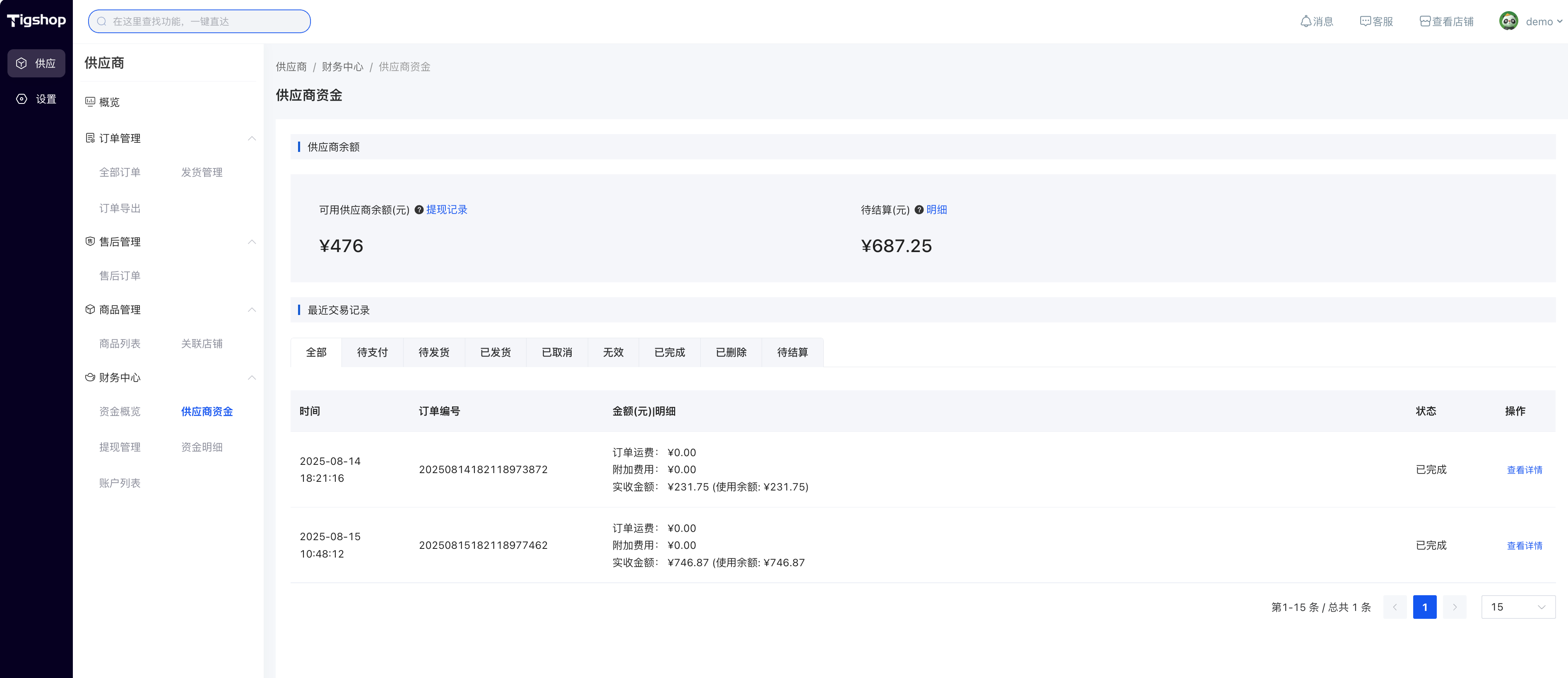Click order number 20250815182118977462

483,545
